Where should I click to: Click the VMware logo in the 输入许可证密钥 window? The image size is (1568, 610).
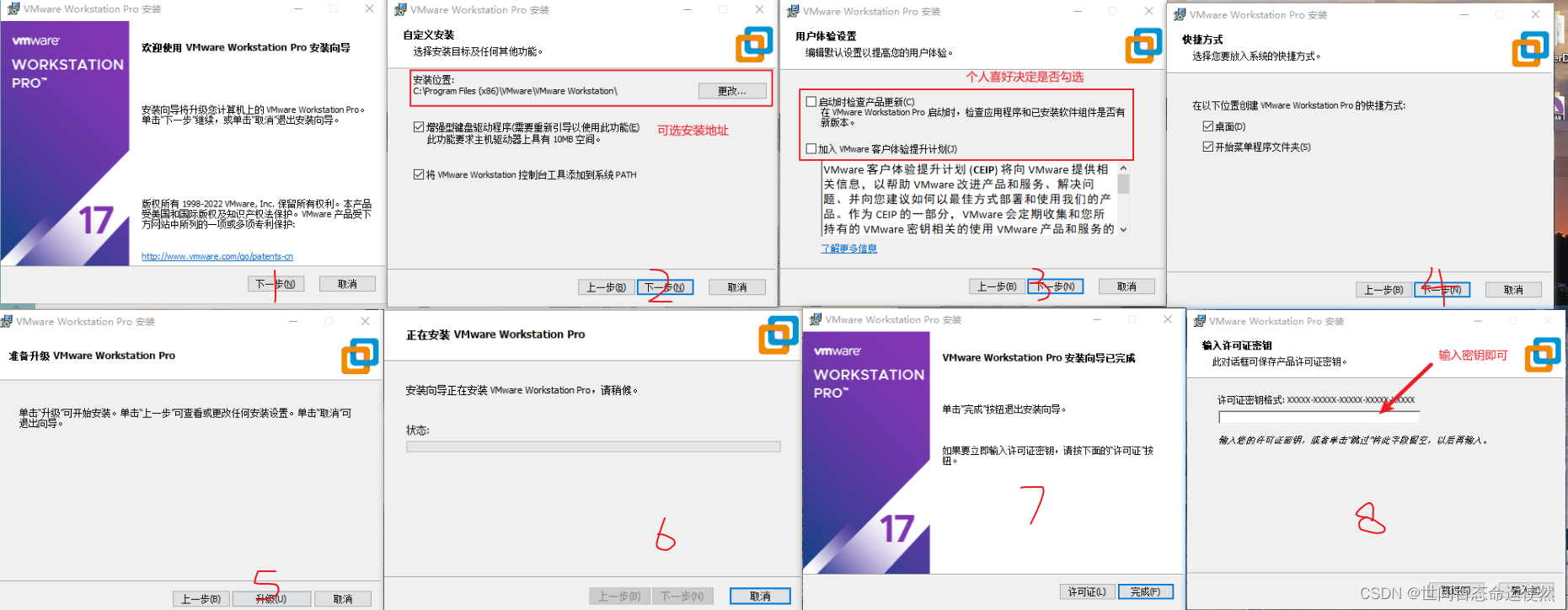(x=1544, y=354)
